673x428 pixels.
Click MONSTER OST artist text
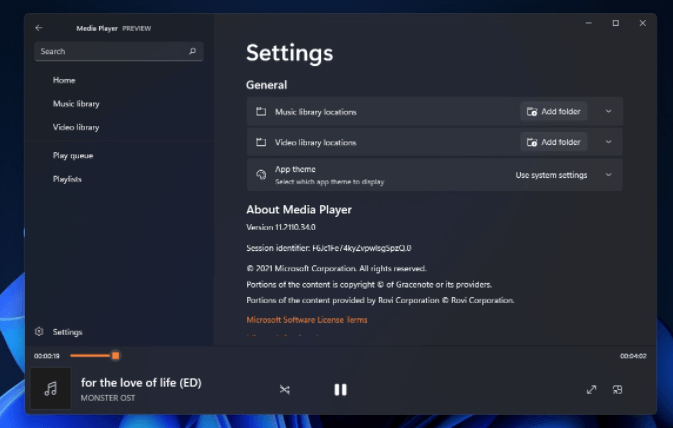click(x=108, y=398)
